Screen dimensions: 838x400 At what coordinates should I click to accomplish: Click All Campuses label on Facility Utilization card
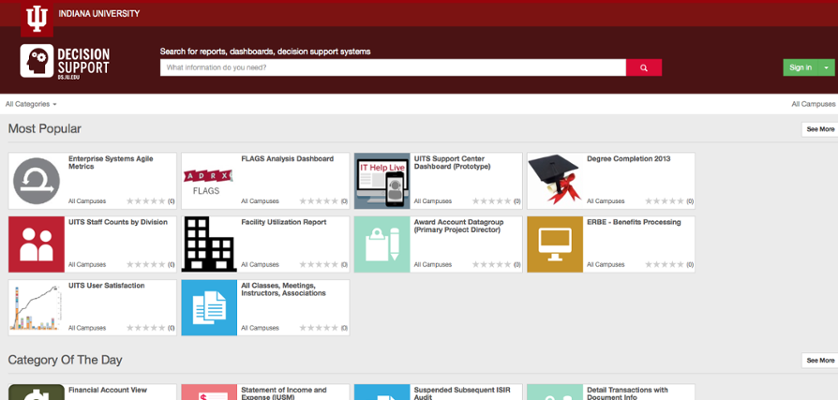[x=260, y=265]
